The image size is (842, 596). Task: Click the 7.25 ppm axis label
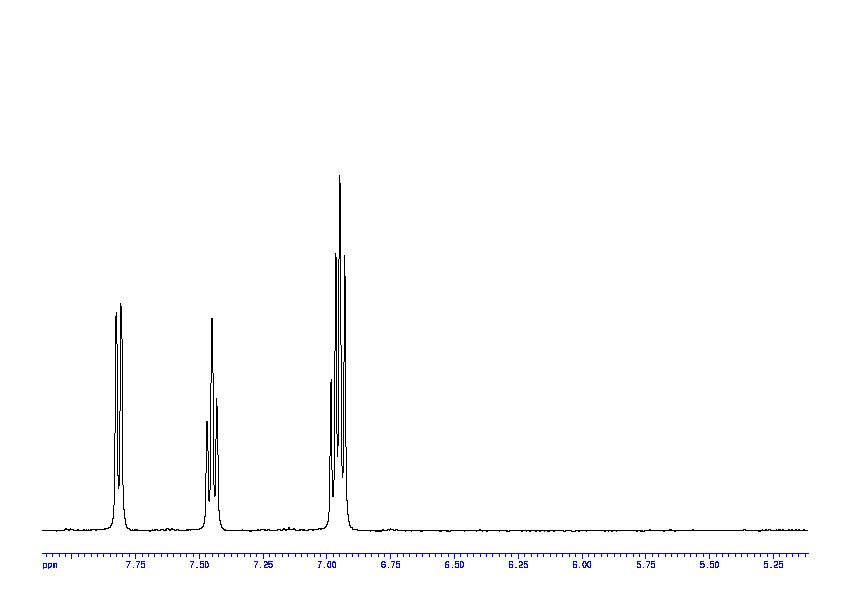point(263,565)
